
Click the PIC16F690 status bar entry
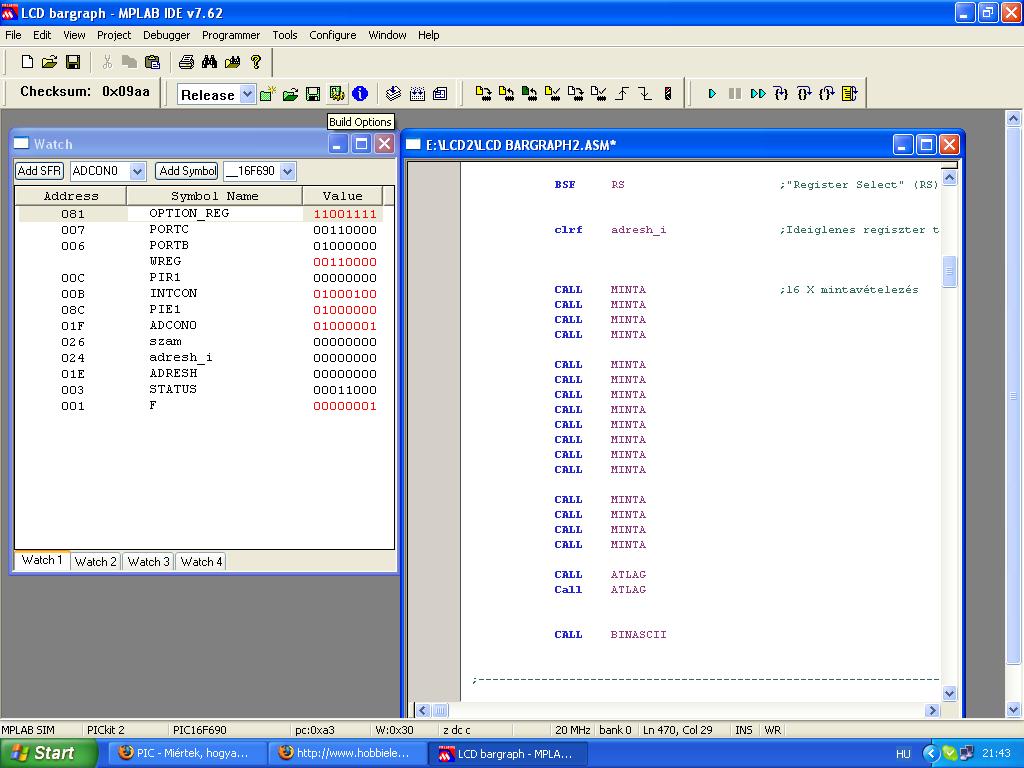click(x=199, y=730)
